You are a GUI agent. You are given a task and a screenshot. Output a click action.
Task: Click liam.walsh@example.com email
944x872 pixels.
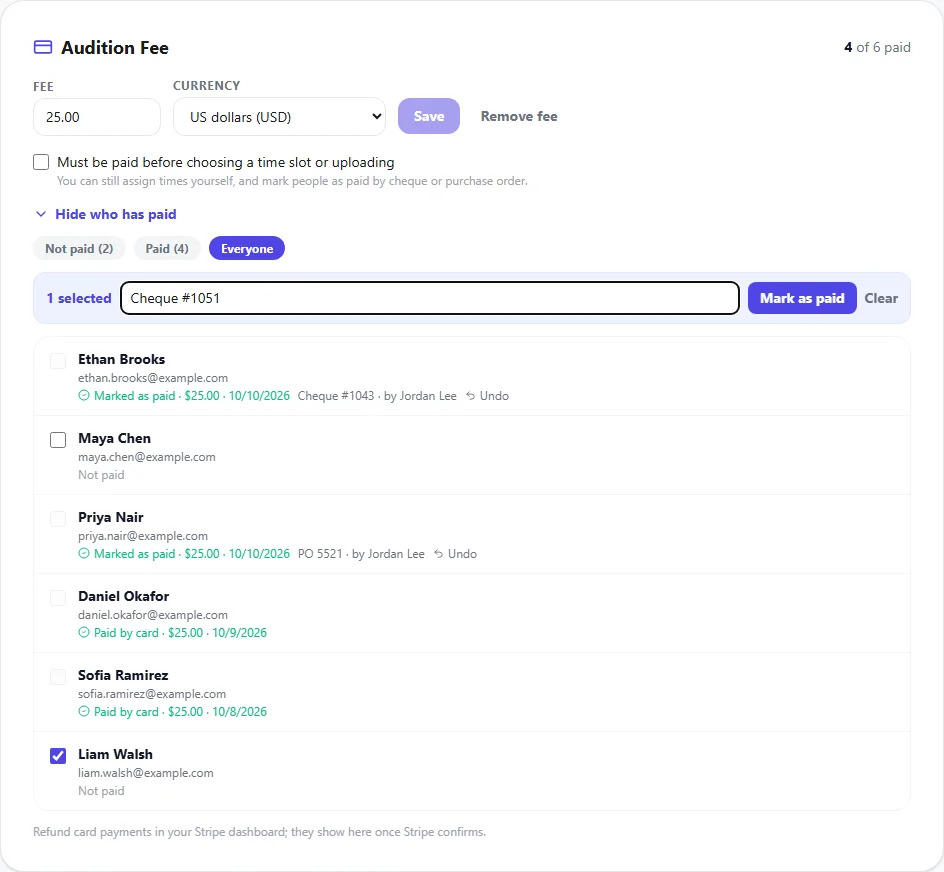pos(146,773)
